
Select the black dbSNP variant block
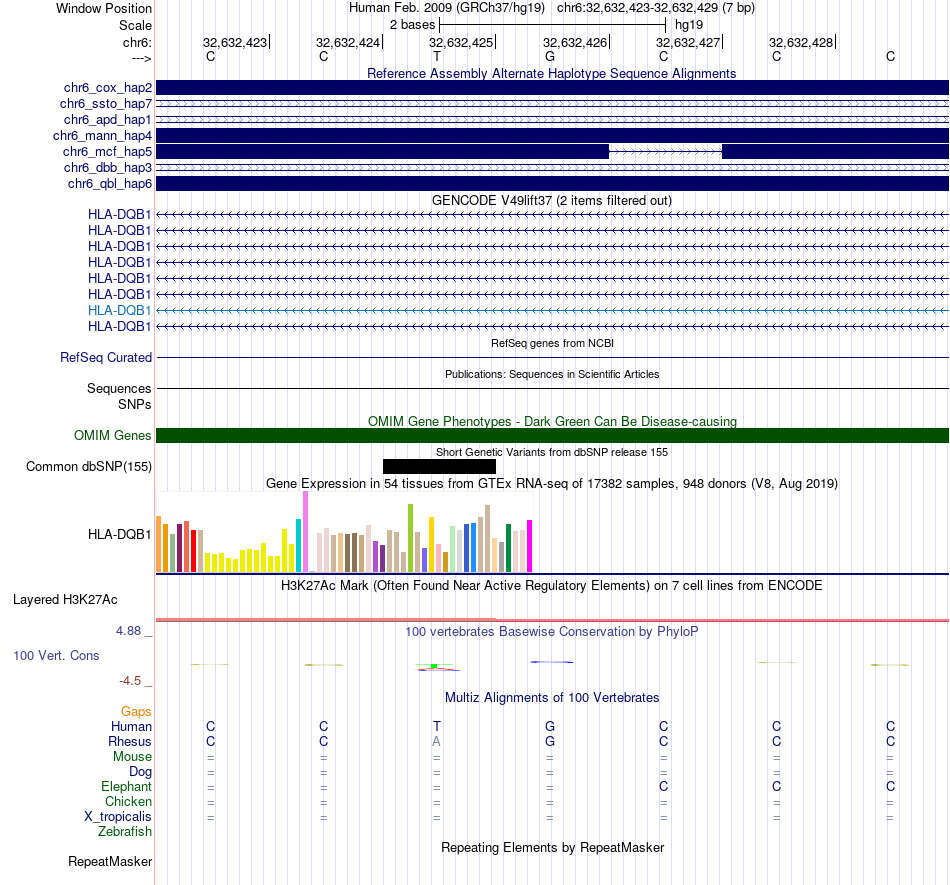coord(439,466)
